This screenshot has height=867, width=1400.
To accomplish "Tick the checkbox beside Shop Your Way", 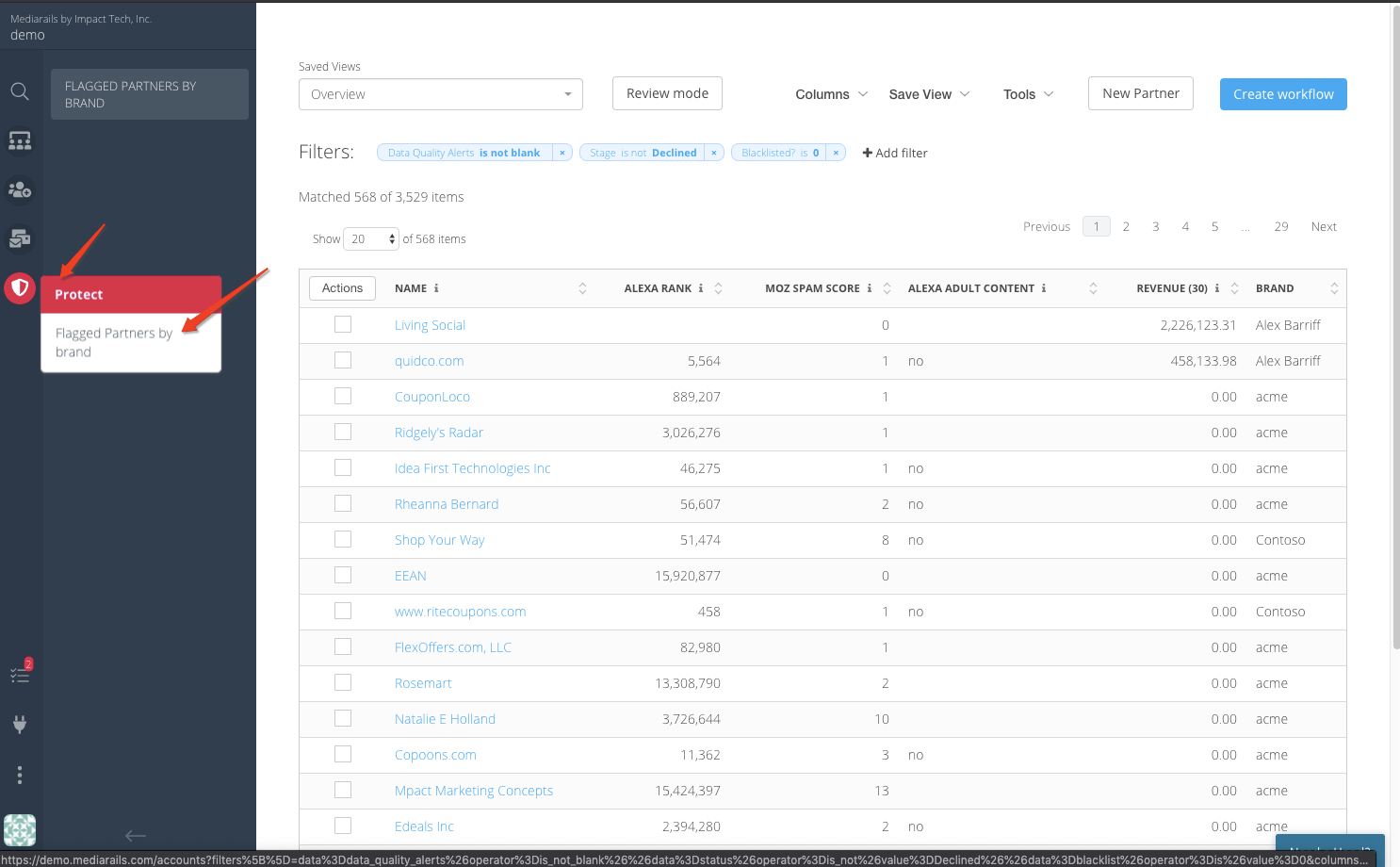I will [343, 539].
